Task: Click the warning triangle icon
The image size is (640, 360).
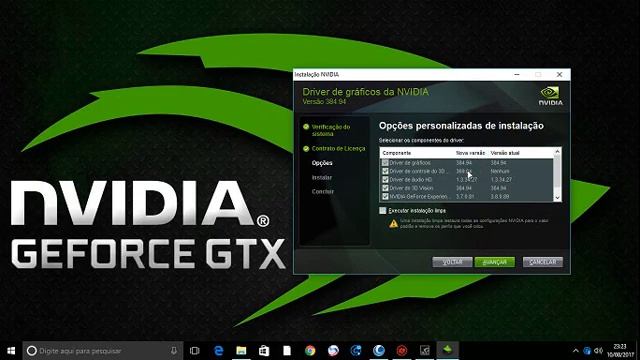Action: 393,223
